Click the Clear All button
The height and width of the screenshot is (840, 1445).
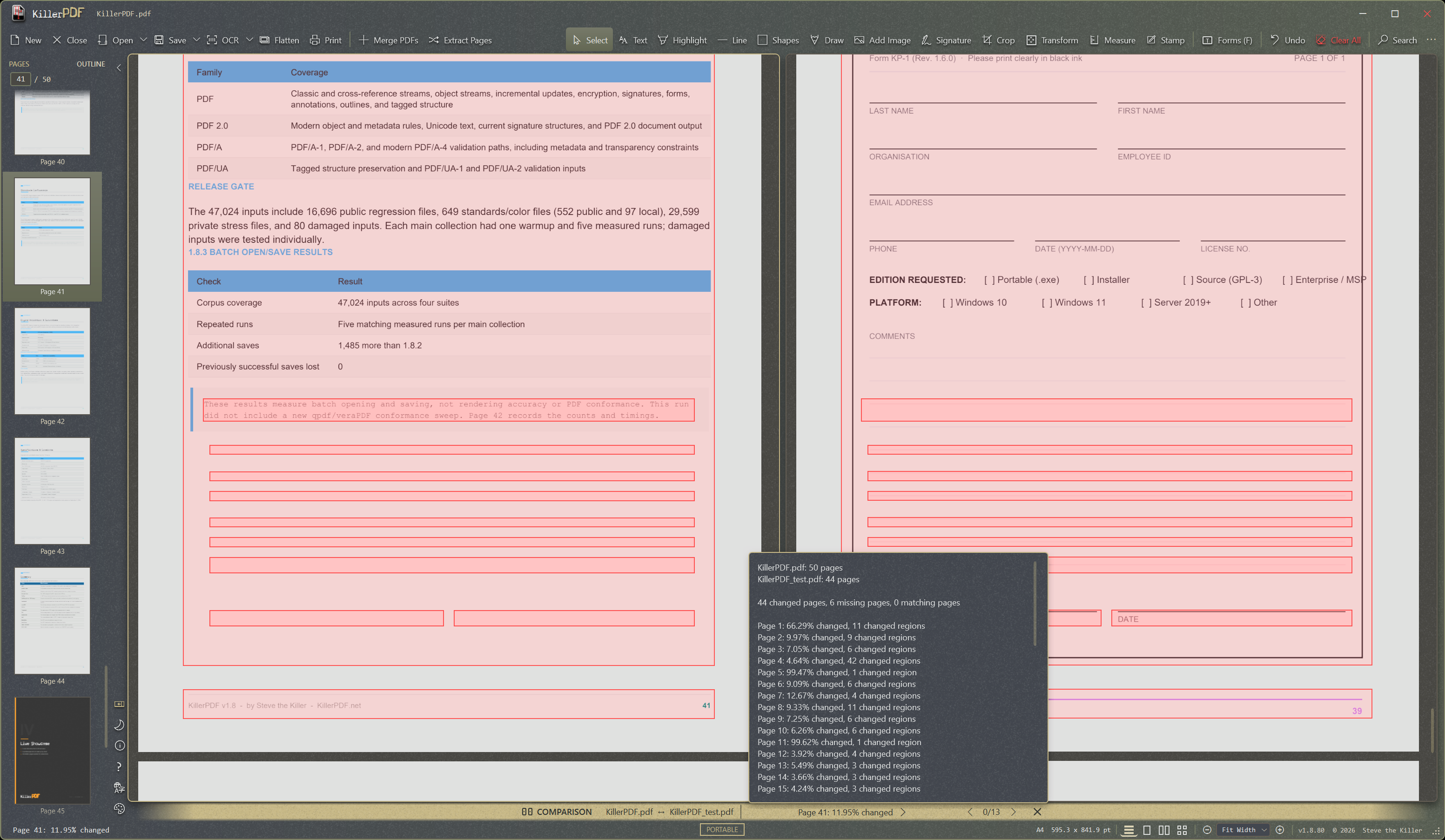tap(1338, 40)
